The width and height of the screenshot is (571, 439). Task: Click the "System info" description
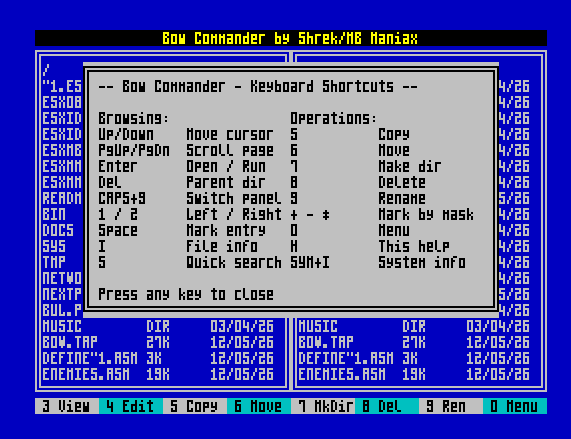422,262
